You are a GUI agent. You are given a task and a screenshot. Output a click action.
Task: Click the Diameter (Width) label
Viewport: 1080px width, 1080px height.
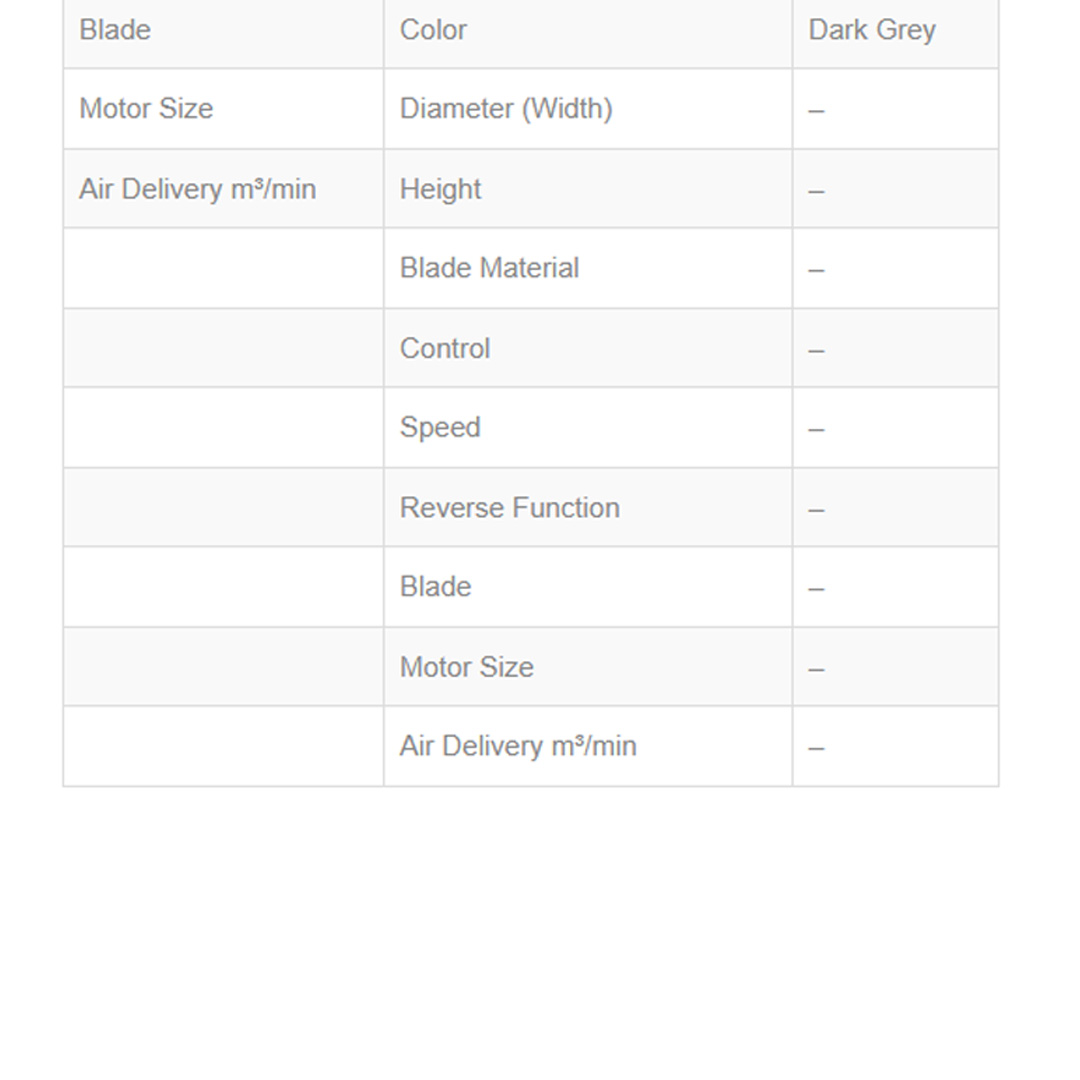tap(506, 108)
